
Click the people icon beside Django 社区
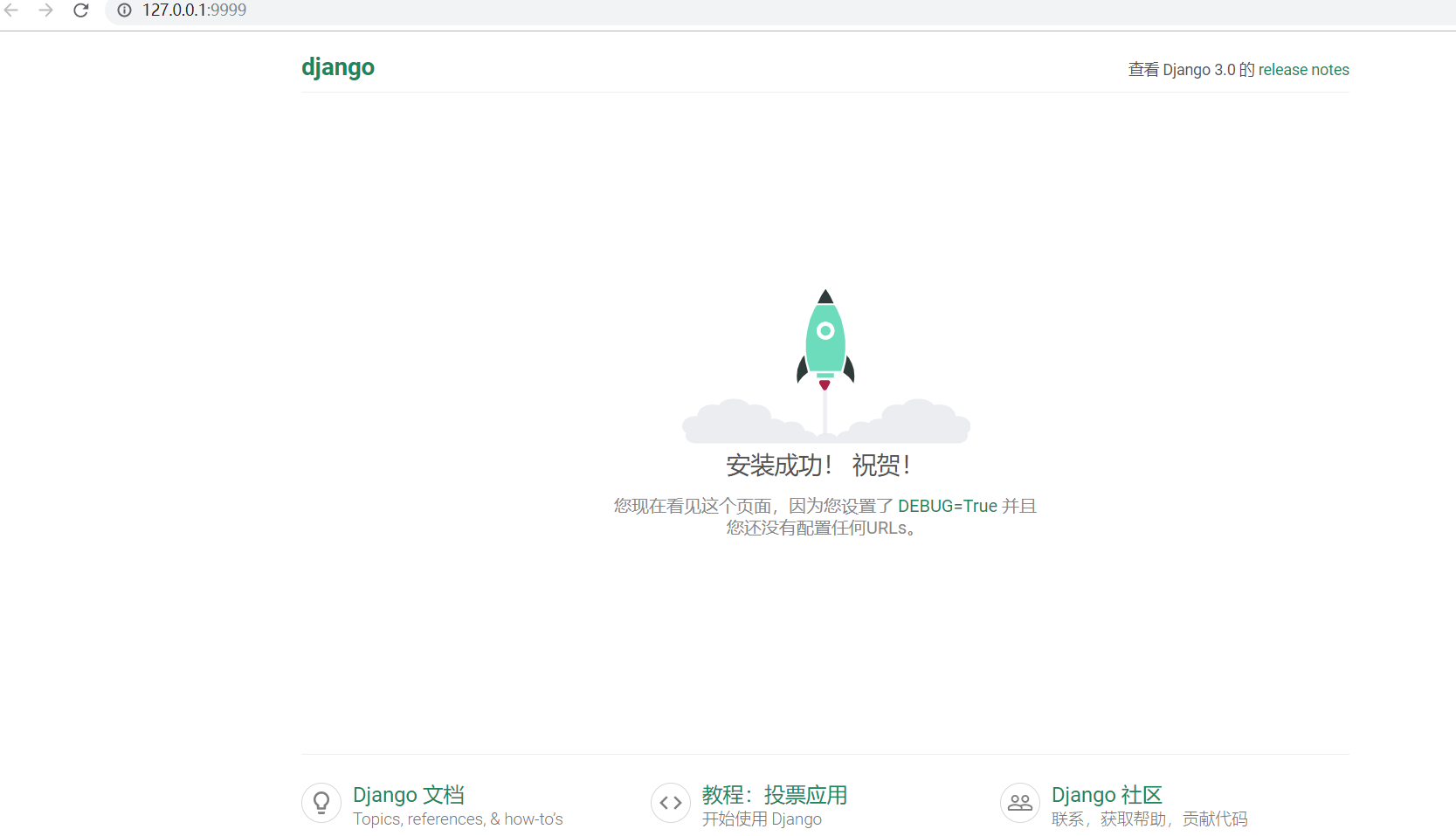1020,803
